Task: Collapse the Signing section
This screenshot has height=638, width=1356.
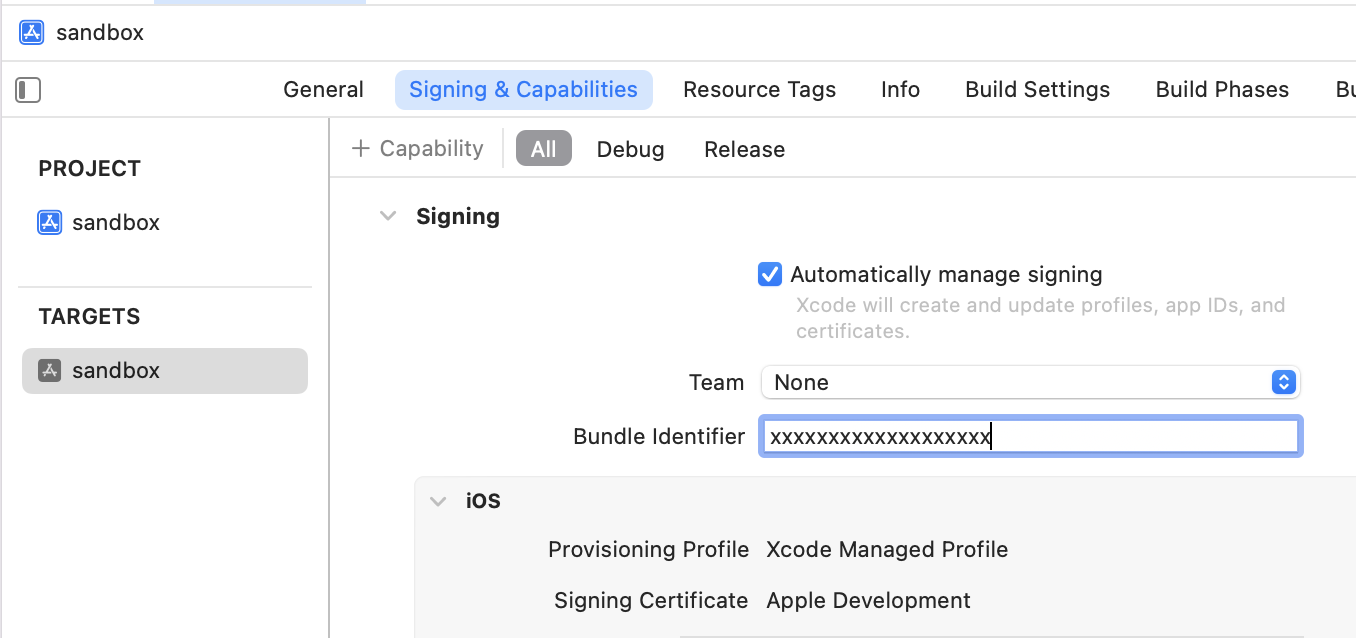Action: 388,216
